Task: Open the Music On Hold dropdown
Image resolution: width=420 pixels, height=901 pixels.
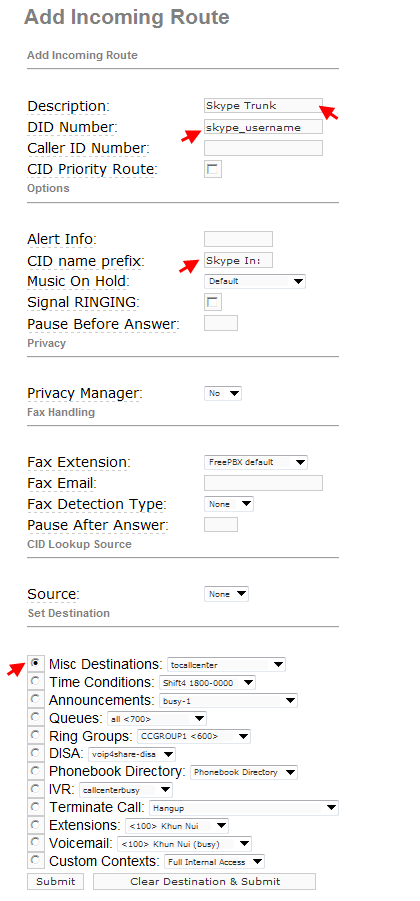Action: pos(255,282)
